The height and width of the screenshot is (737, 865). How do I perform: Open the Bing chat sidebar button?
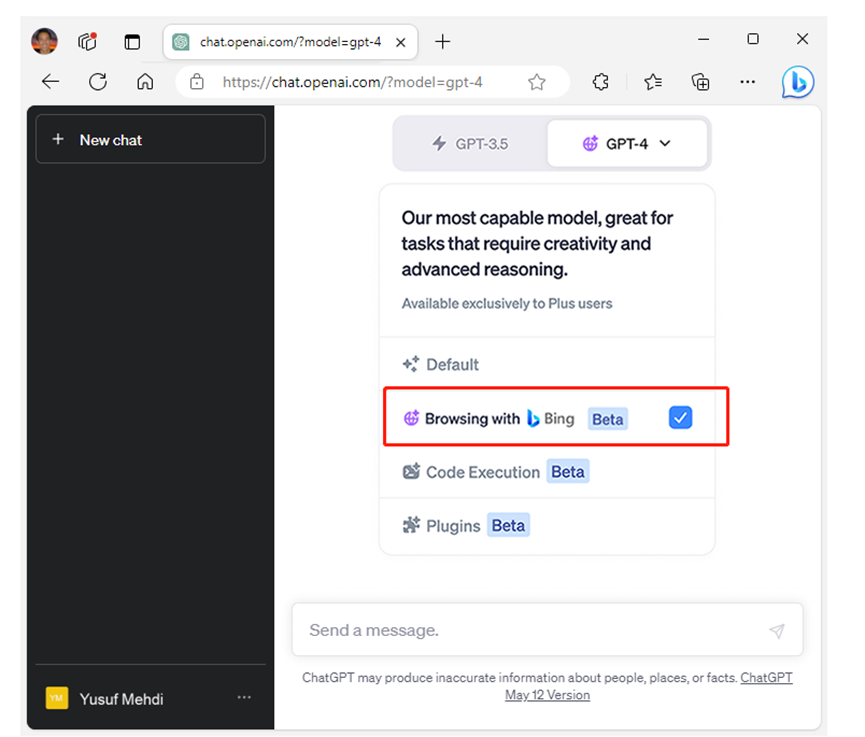click(798, 82)
